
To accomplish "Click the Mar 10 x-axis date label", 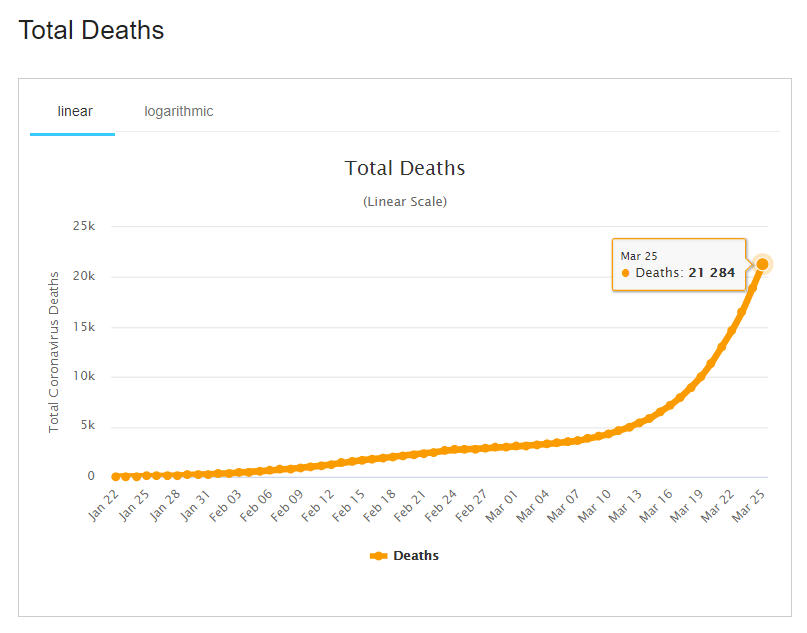I will [595, 505].
